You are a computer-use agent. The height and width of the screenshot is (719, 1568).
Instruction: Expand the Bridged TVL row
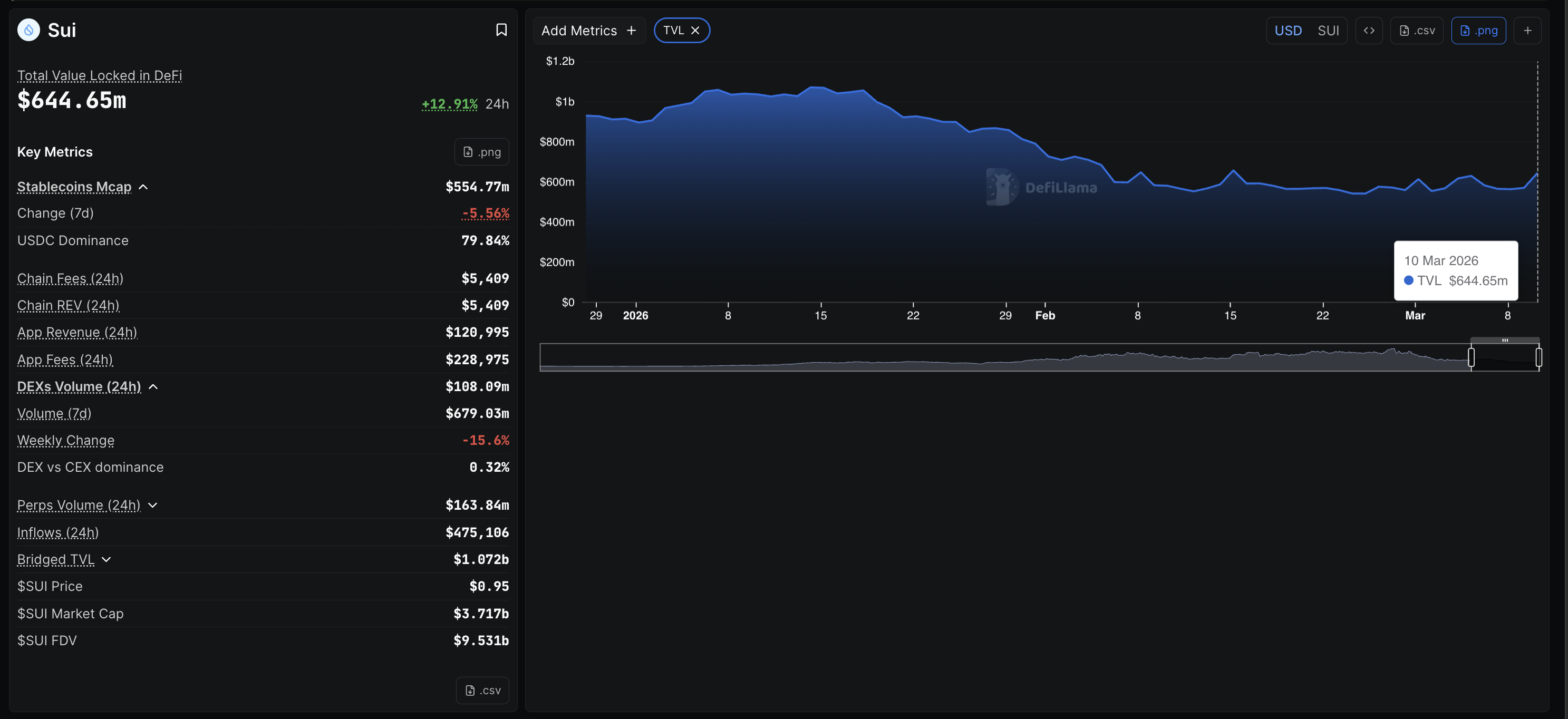click(107, 559)
